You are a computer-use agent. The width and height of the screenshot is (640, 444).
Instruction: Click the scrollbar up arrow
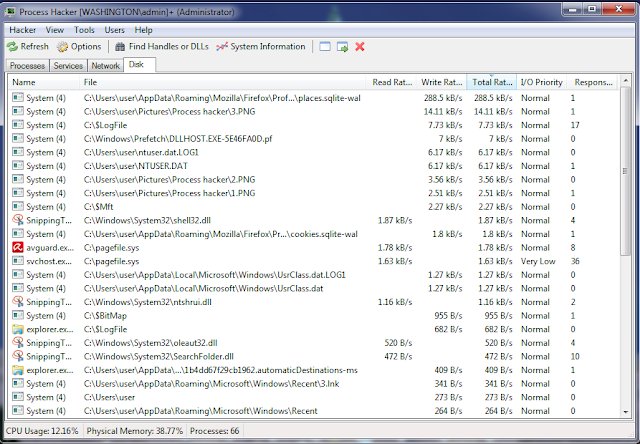(625, 81)
